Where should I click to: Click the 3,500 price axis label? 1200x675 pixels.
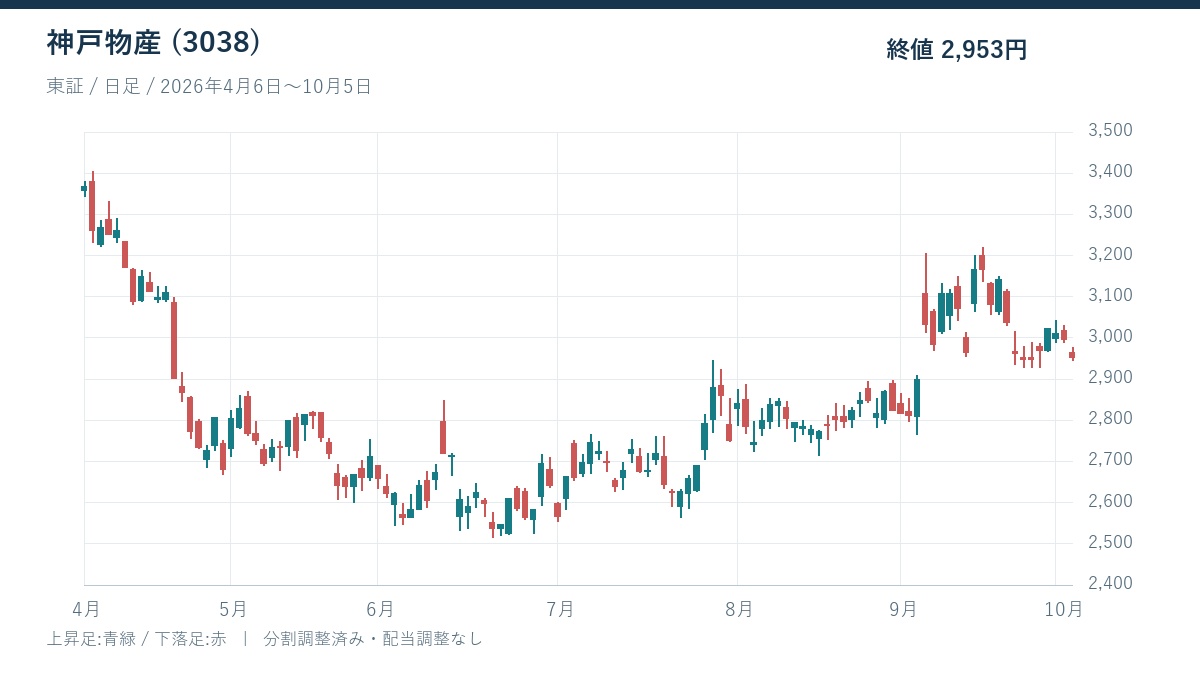(x=1110, y=130)
